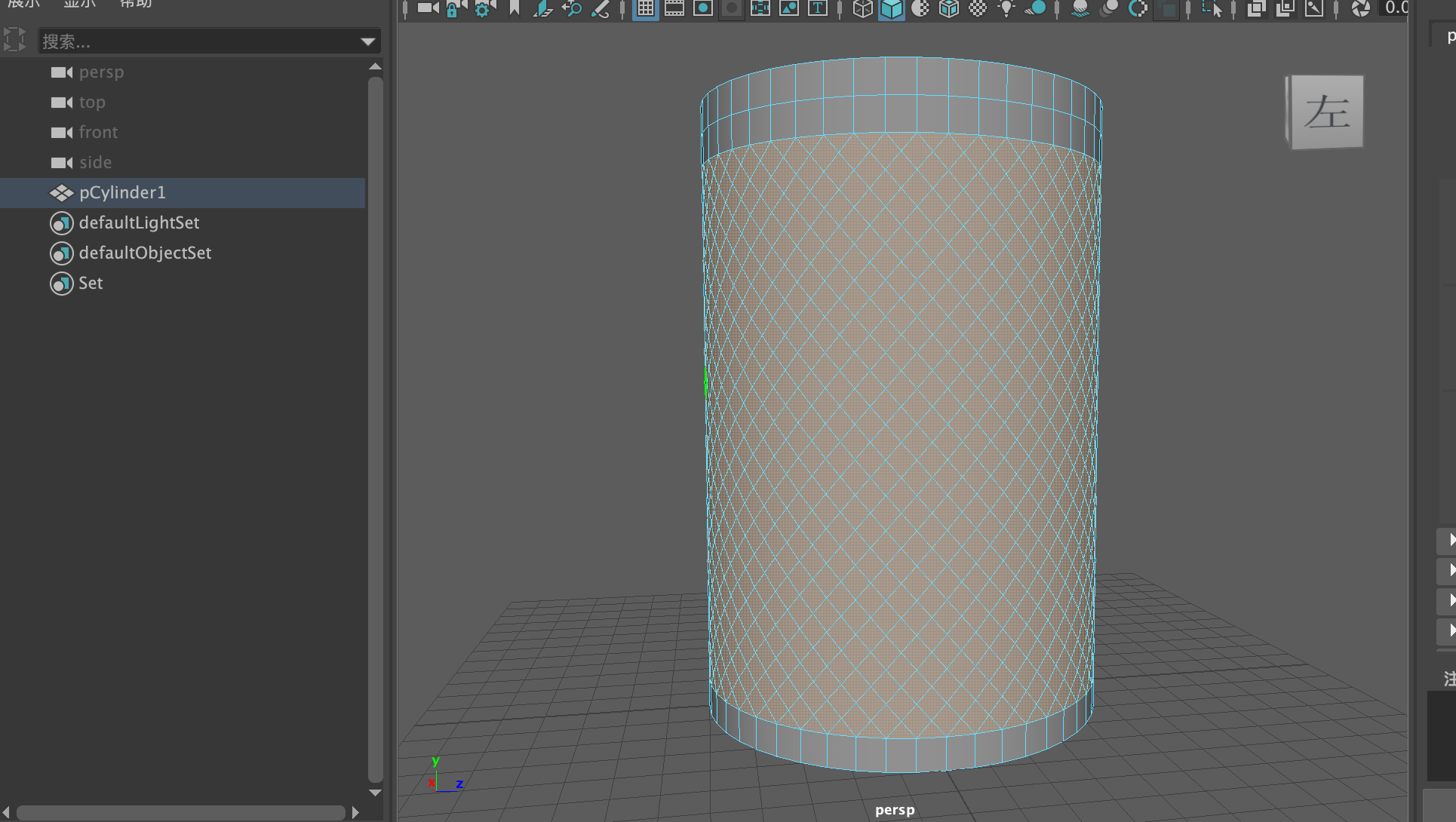Enable use all lights bulb icon

click(1006, 8)
